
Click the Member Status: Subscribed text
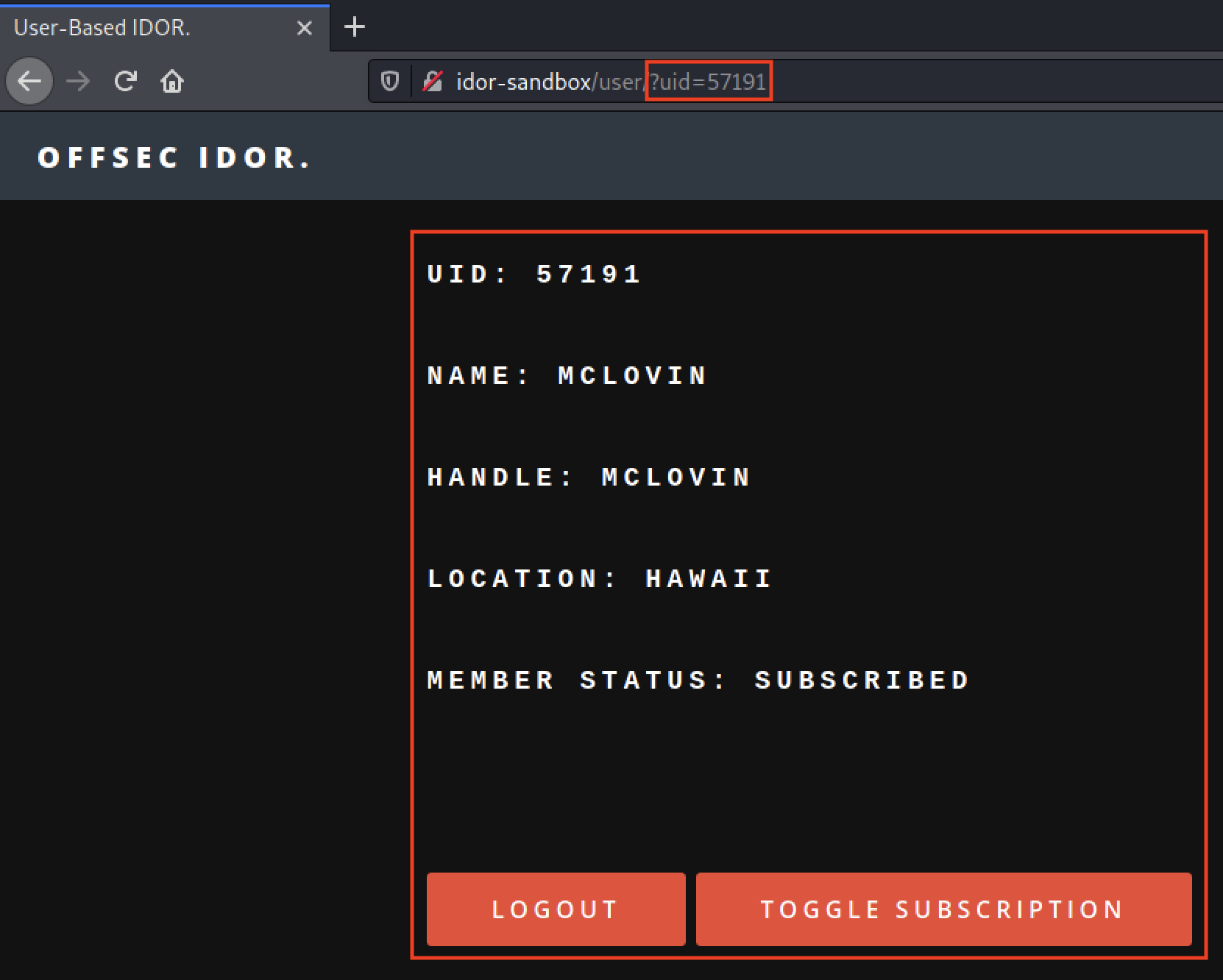pos(698,681)
